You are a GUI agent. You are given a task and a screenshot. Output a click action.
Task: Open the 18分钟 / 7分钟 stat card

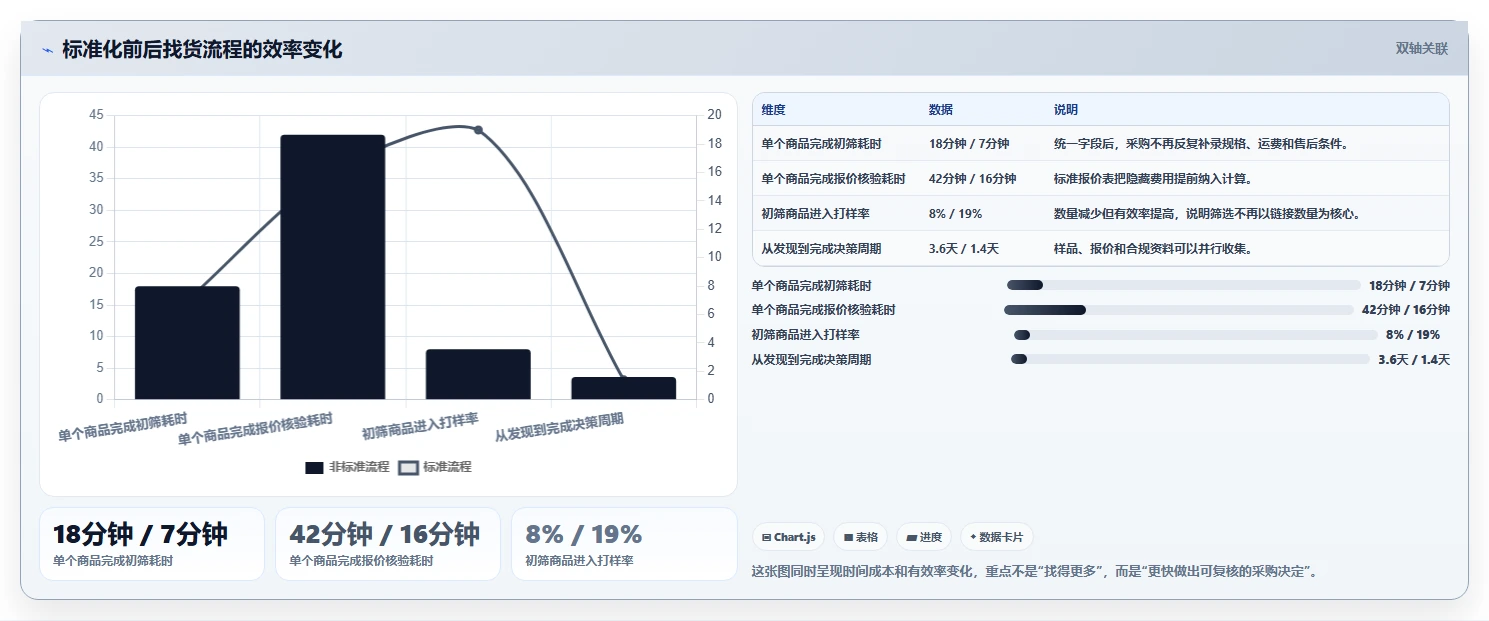[x=152, y=544]
